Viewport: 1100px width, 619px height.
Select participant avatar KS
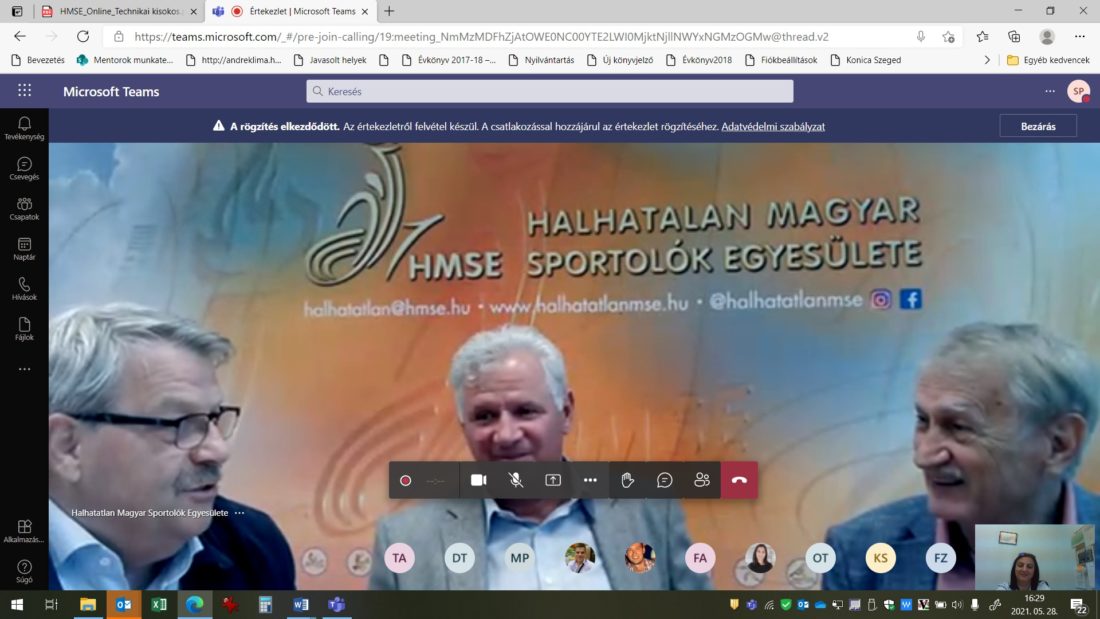tap(880, 558)
